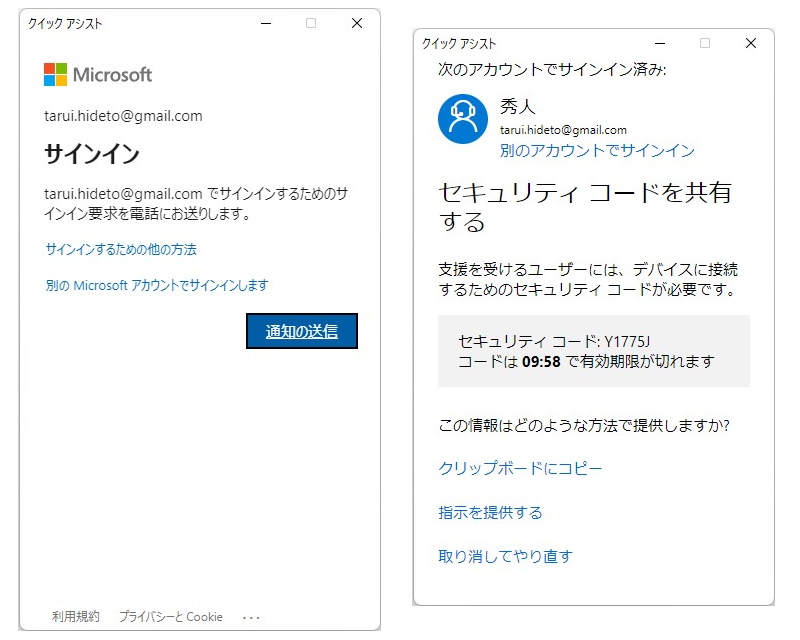Cancel with 取り消してやり直す
This screenshot has height=640, width=800.
click(x=505, y=556)
